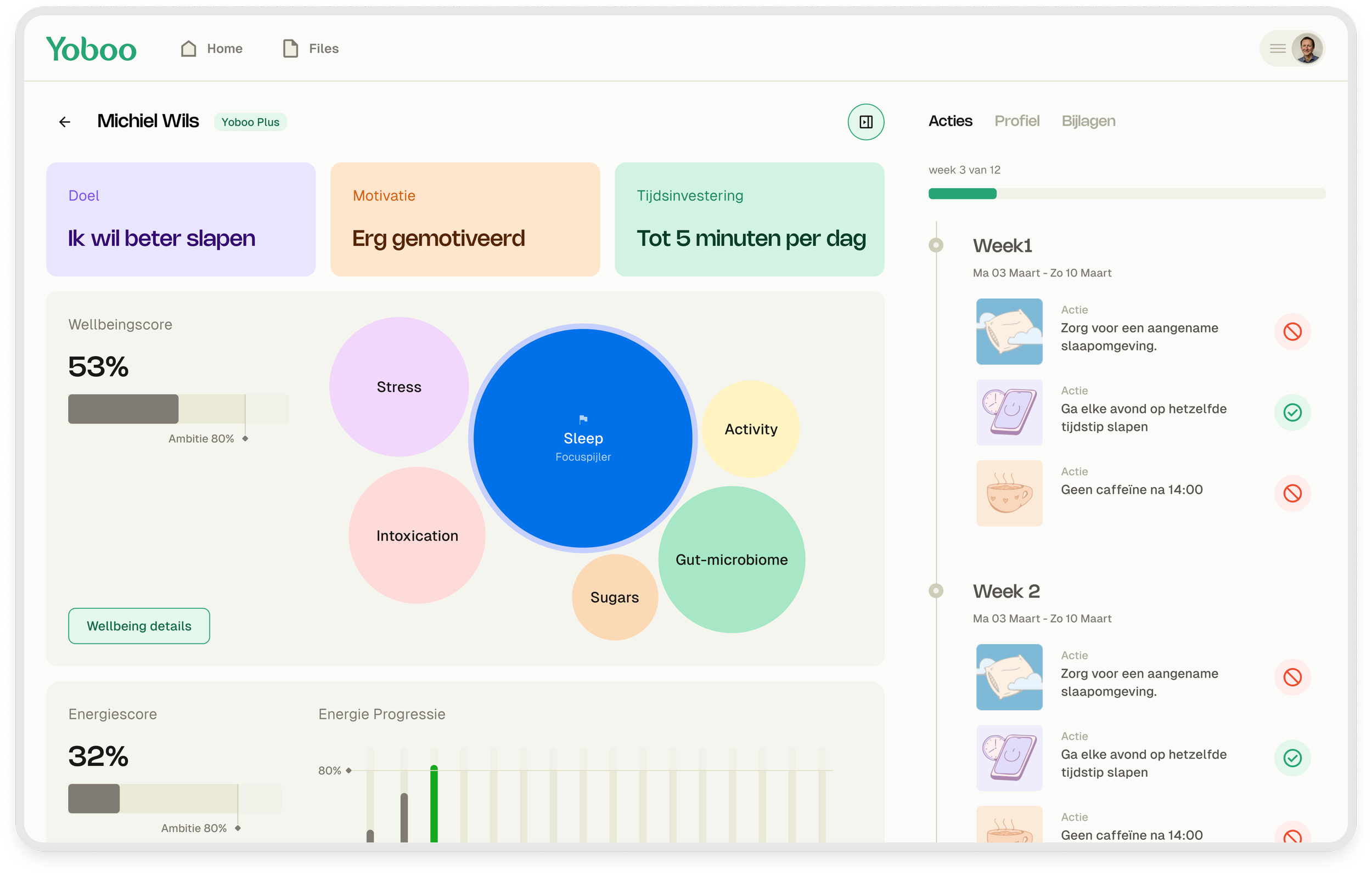Toggle Week1 no caffeine action blocked status
Image resolution: width=1372 pixels, height=875 pixels.
(x=1292, y=493)
